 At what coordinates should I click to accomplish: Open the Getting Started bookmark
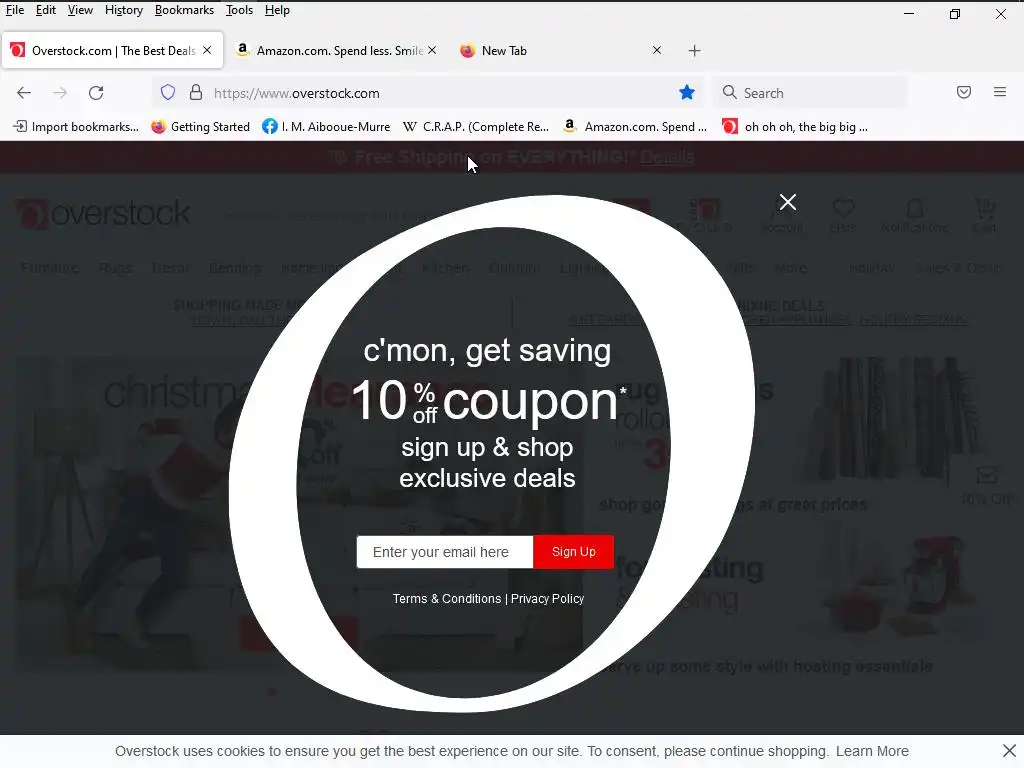(x=200, y=127)
